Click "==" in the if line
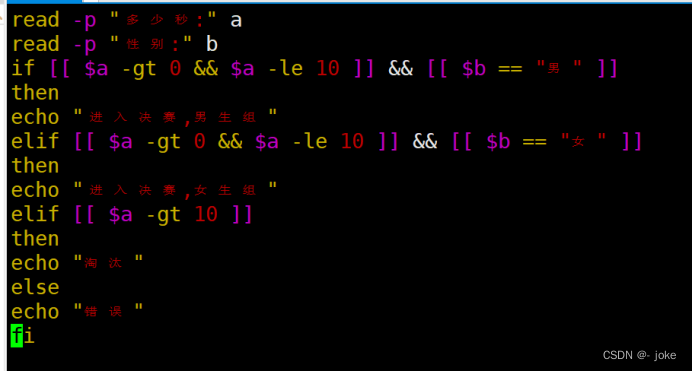Viewport: 692px width, 372px height. 510,69
